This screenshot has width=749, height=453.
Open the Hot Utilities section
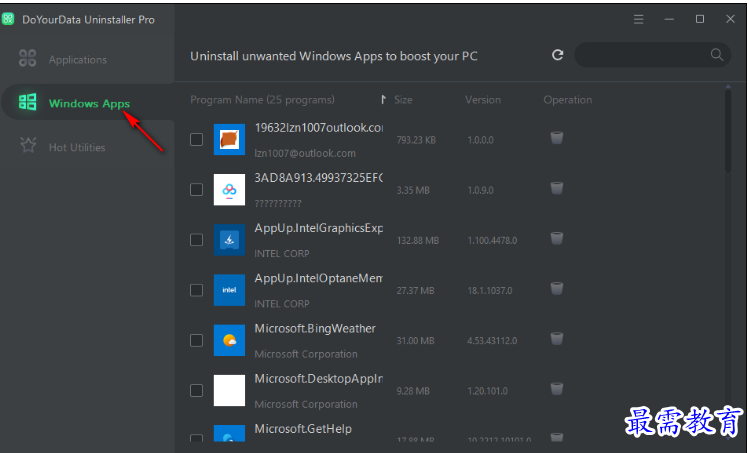77,147
